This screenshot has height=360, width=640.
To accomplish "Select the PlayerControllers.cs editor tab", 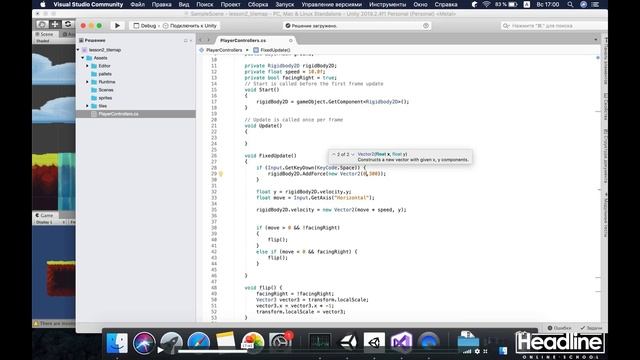I will 243,40.
